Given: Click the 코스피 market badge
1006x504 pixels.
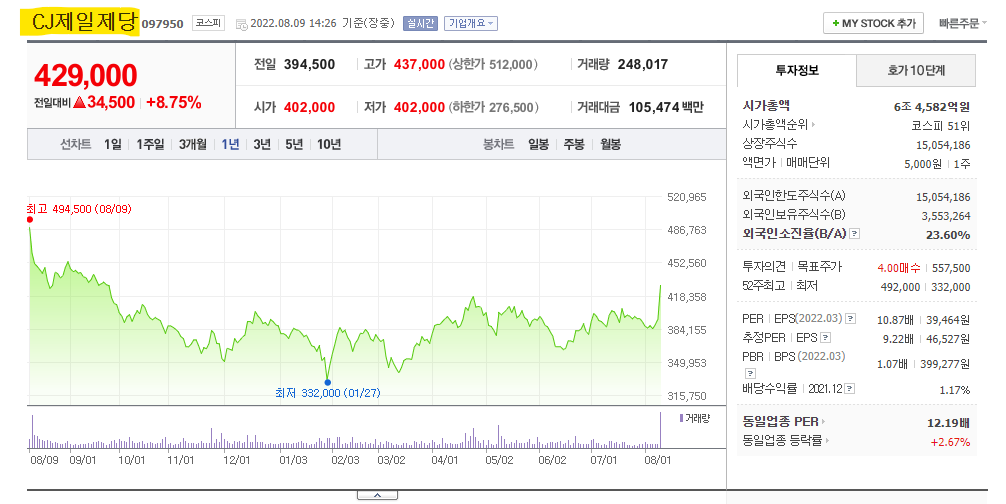Looking at the screenshot, I should click(209, 23).
